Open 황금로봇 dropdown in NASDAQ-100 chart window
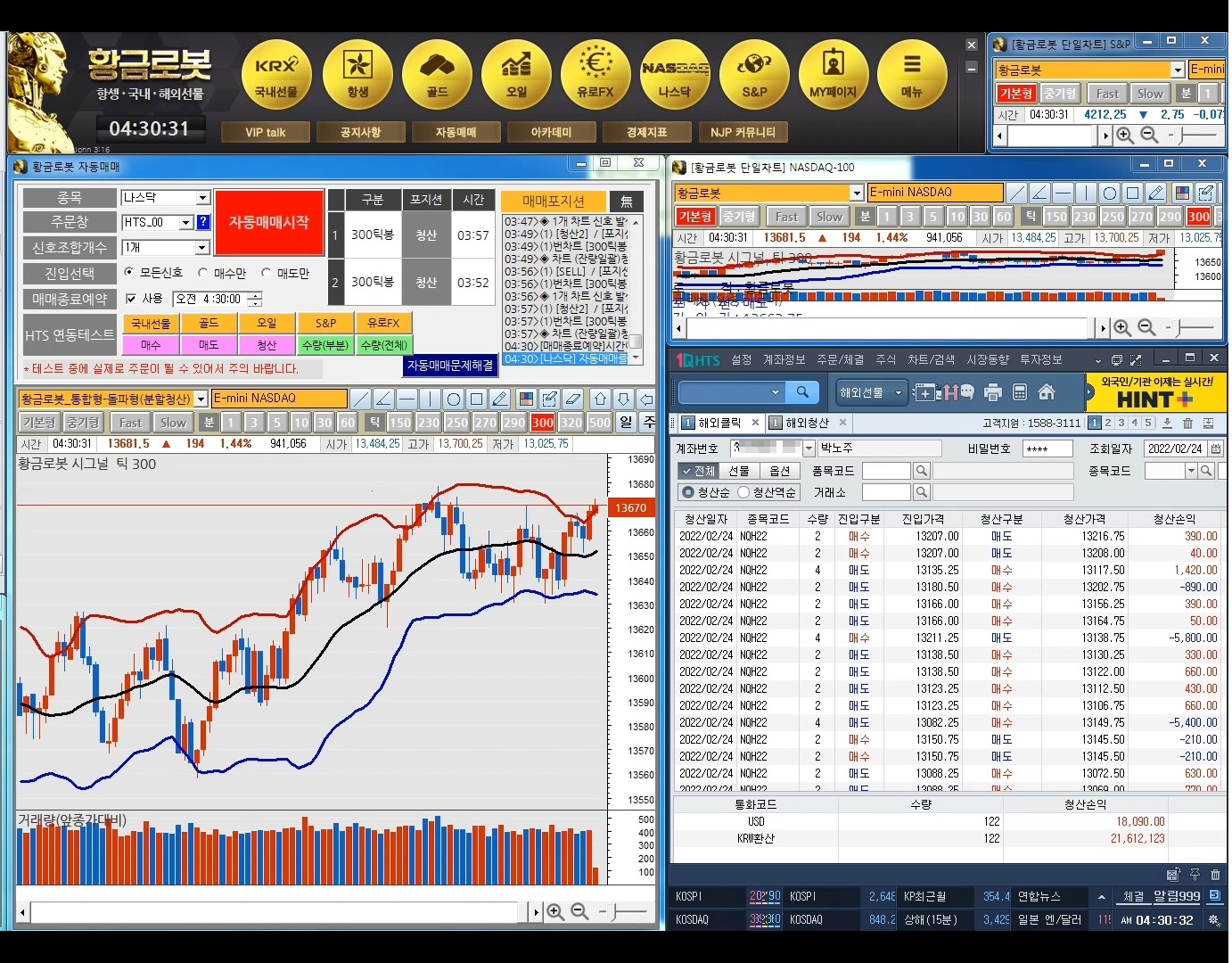The image size is (1232, 963). [x=857, y=193]
